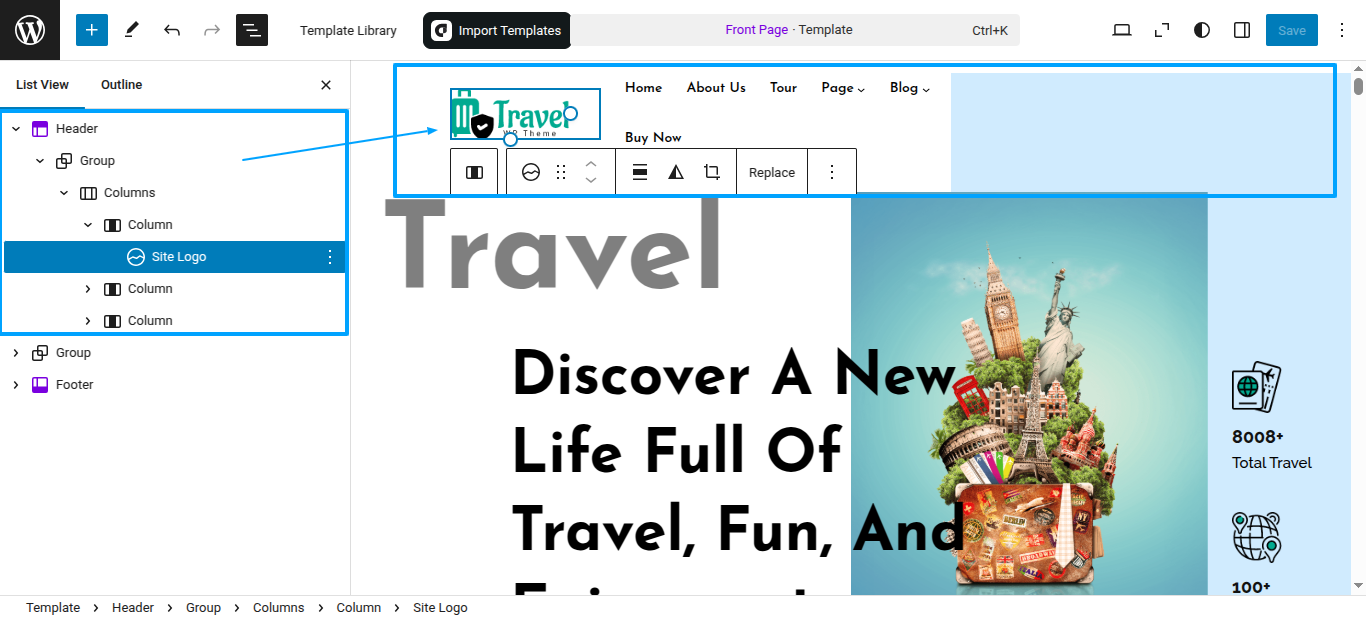Click Group in the bottom breadcrumb
Image resolution: width=1366 pixels, height=620 pixels.
coord(203,608)
